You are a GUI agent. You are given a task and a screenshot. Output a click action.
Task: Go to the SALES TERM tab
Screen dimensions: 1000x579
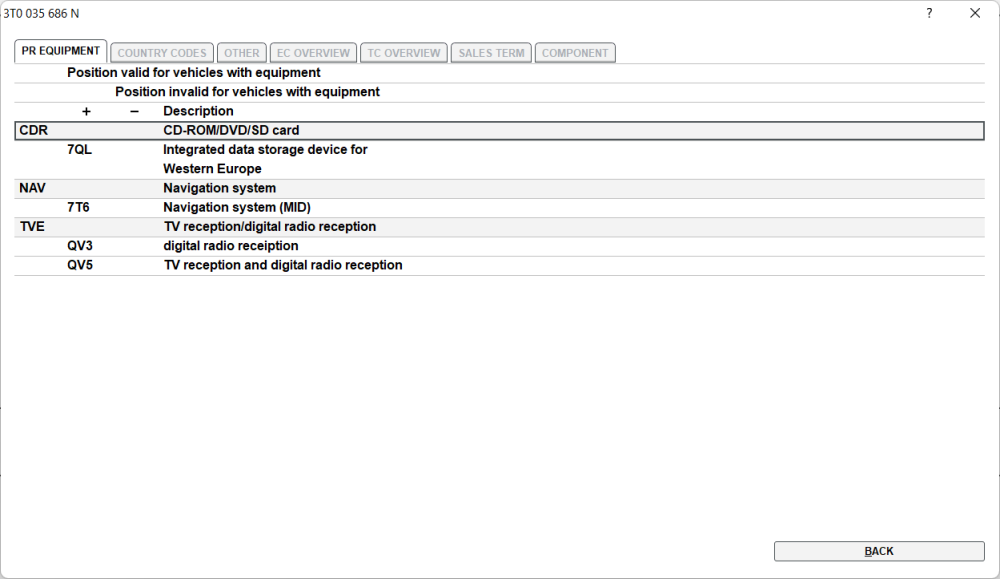[x=491, y=53]
